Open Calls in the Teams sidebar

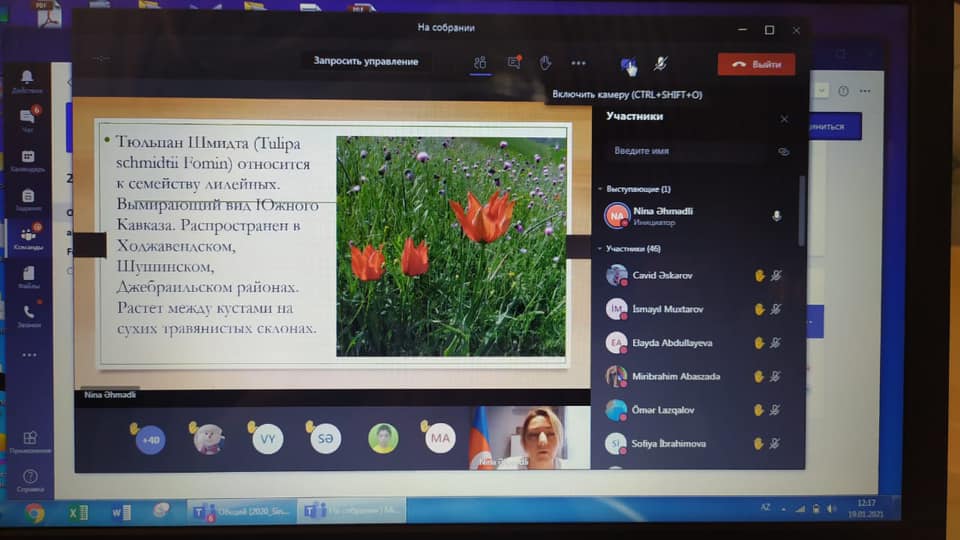[x=29, y=316]
